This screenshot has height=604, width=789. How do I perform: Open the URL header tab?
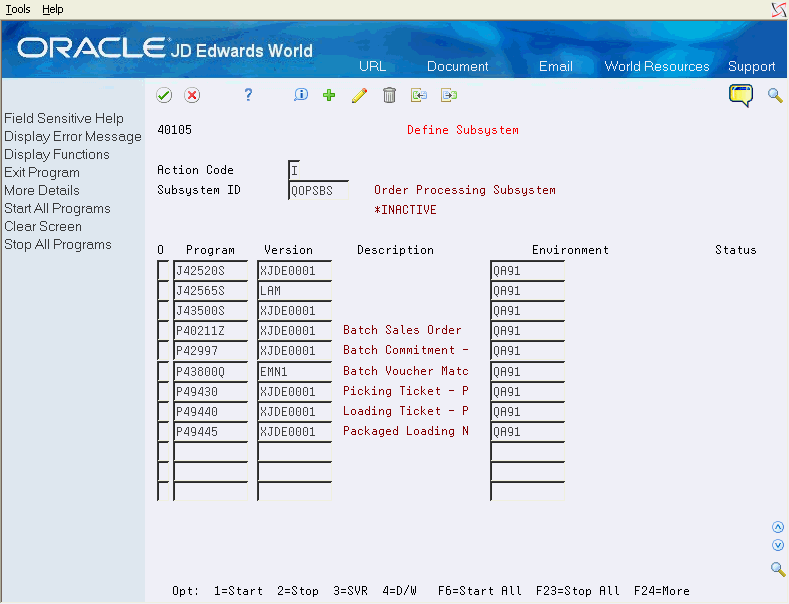pyautogui.click(x=372, y=66)
